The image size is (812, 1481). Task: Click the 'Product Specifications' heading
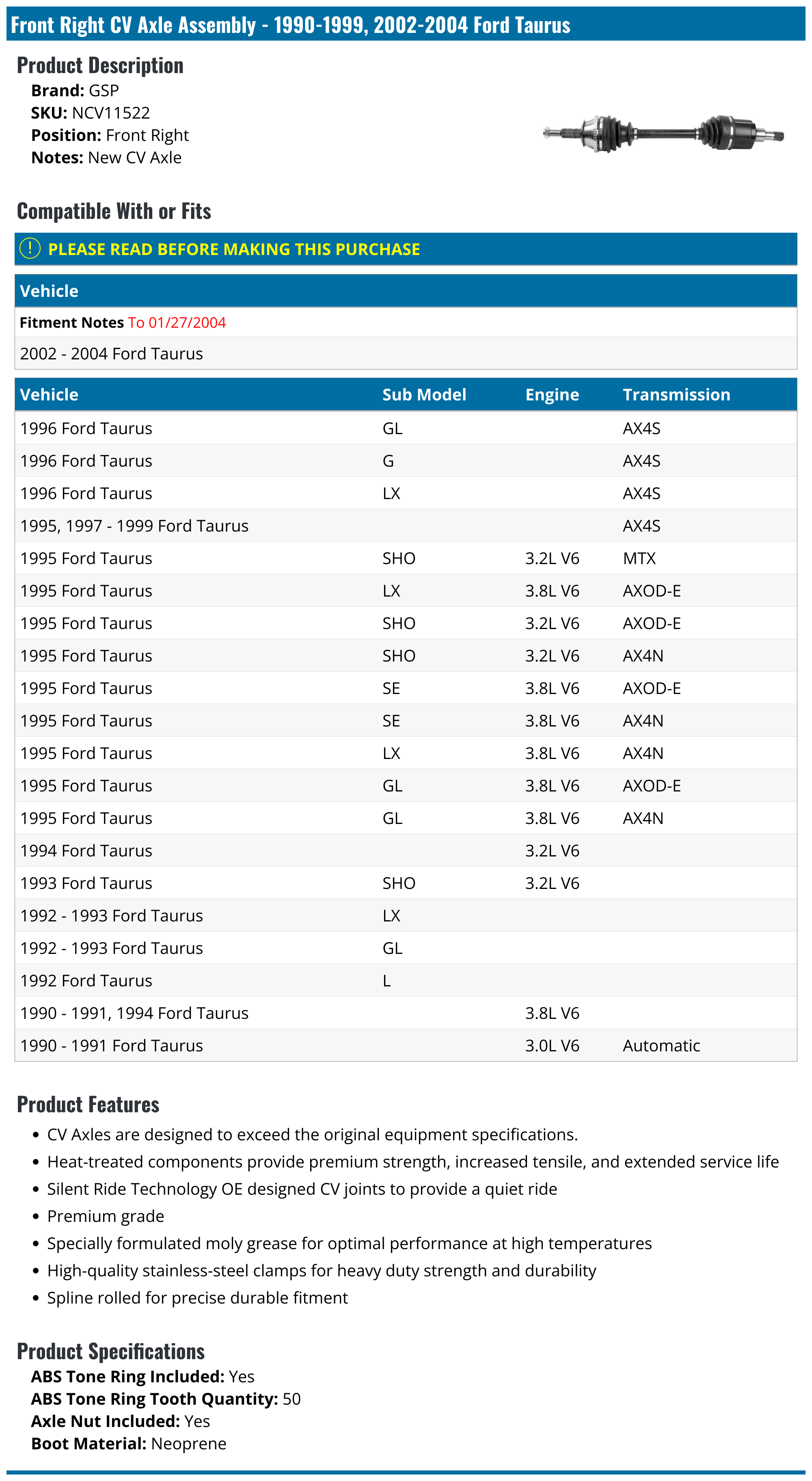110,1351
